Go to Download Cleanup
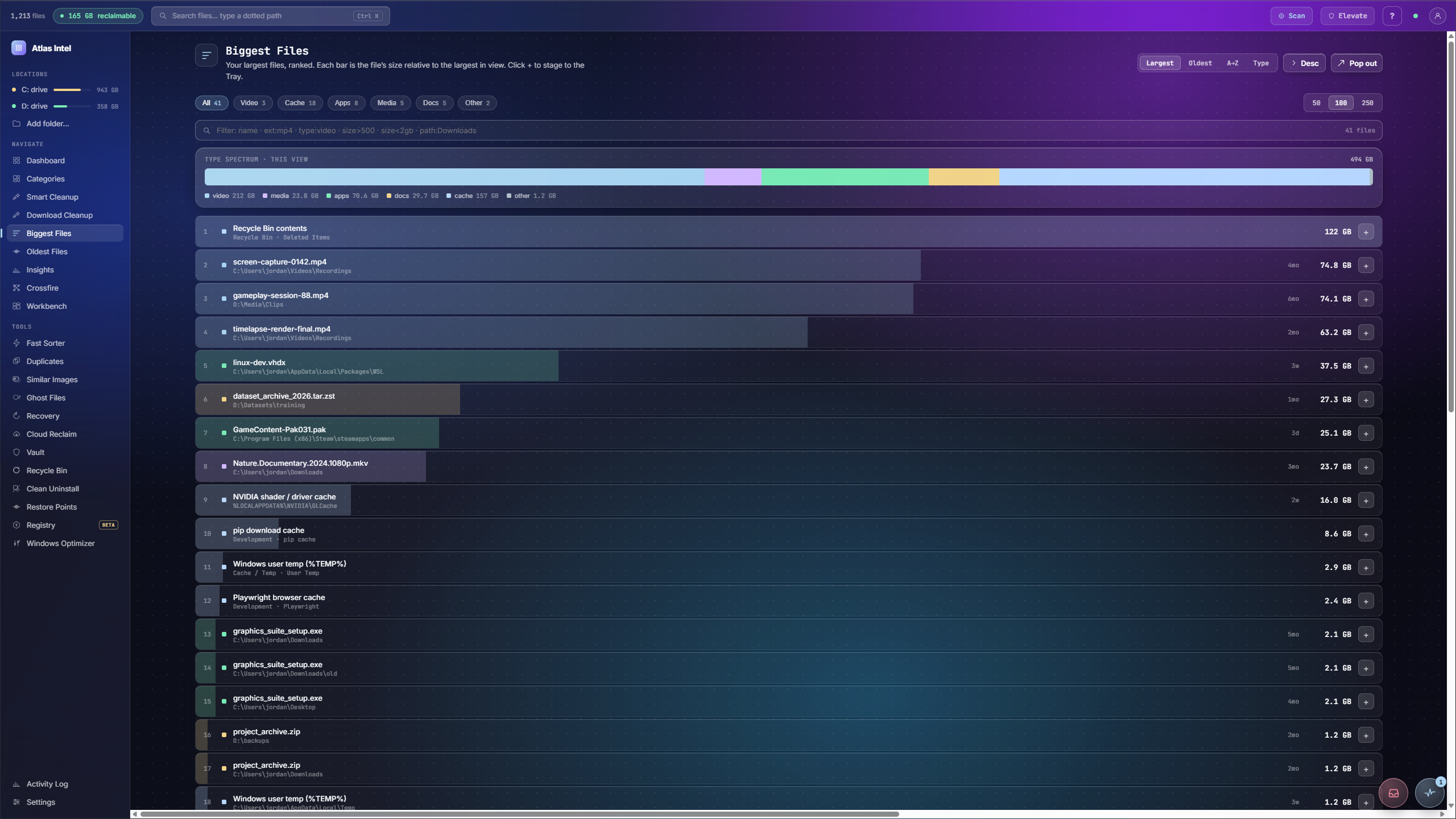Screen dimensions: 1456x819 (65, 215)
